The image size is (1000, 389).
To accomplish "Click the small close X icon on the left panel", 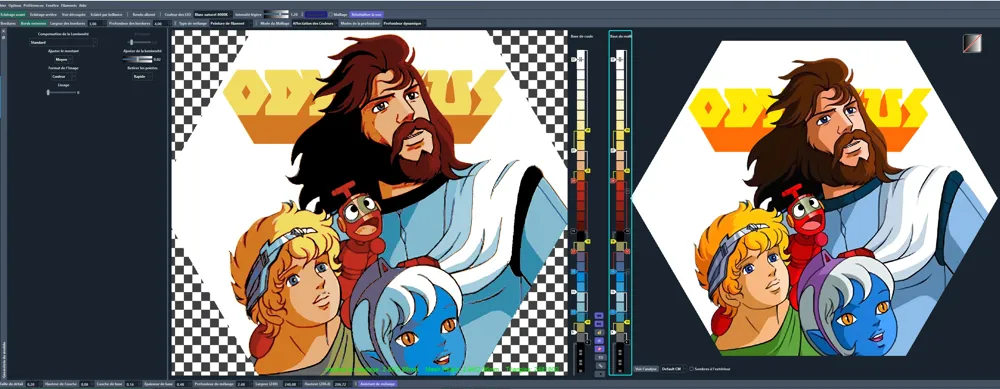I will 3,31.
